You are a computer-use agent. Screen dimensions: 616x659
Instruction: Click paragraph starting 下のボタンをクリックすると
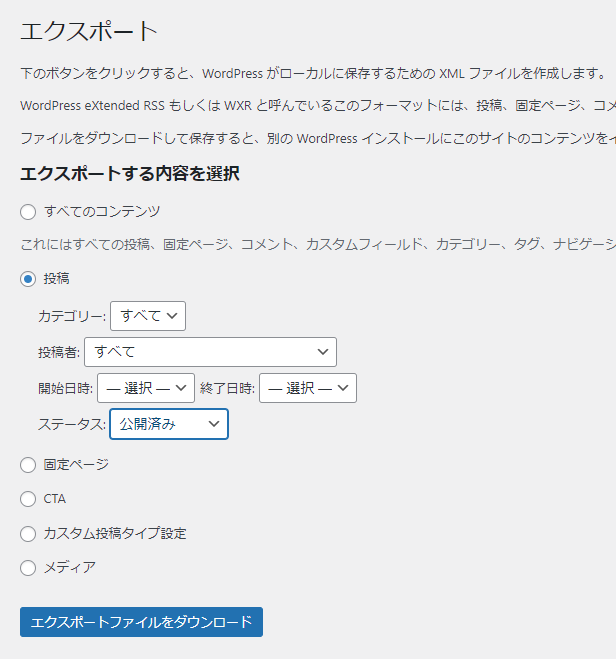[x=314, y=74]
